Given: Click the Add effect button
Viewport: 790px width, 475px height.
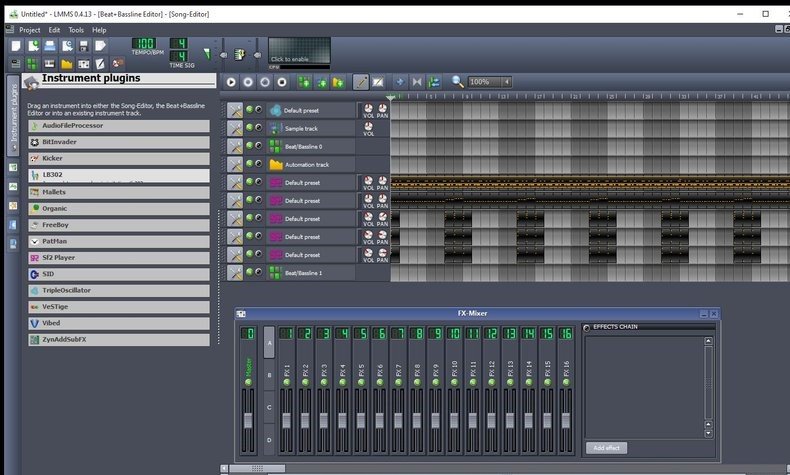Looking at the screenshot, I should coord(607,448).
